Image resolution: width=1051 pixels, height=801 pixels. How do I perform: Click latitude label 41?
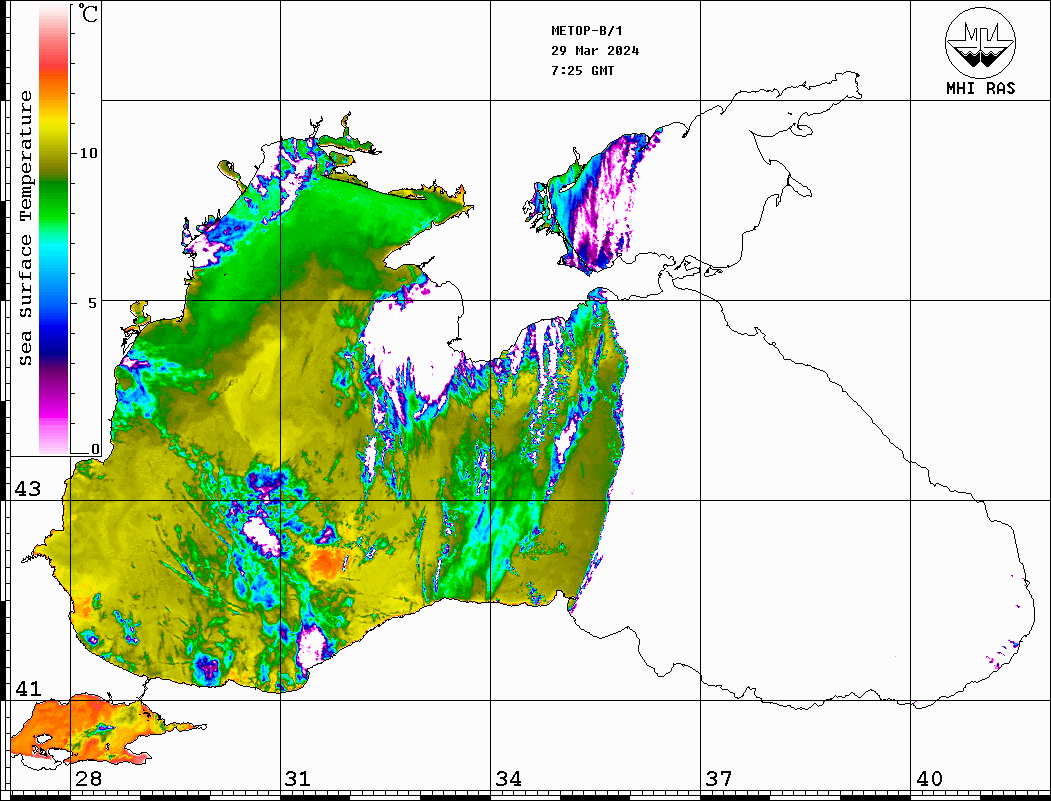(27, 689)
